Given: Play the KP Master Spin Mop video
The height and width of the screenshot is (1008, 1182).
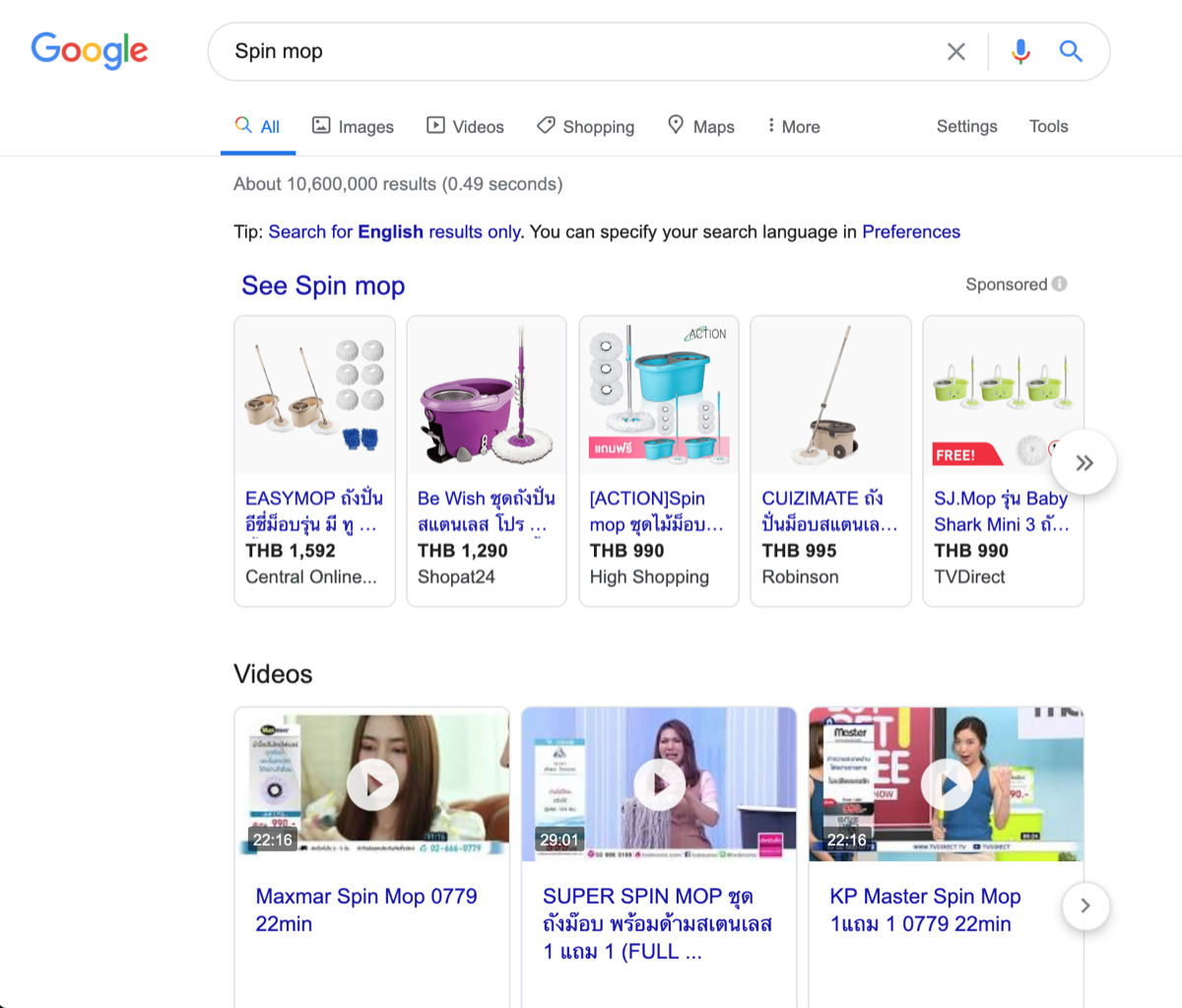Looking at the screenshot, I should (947, 784).
